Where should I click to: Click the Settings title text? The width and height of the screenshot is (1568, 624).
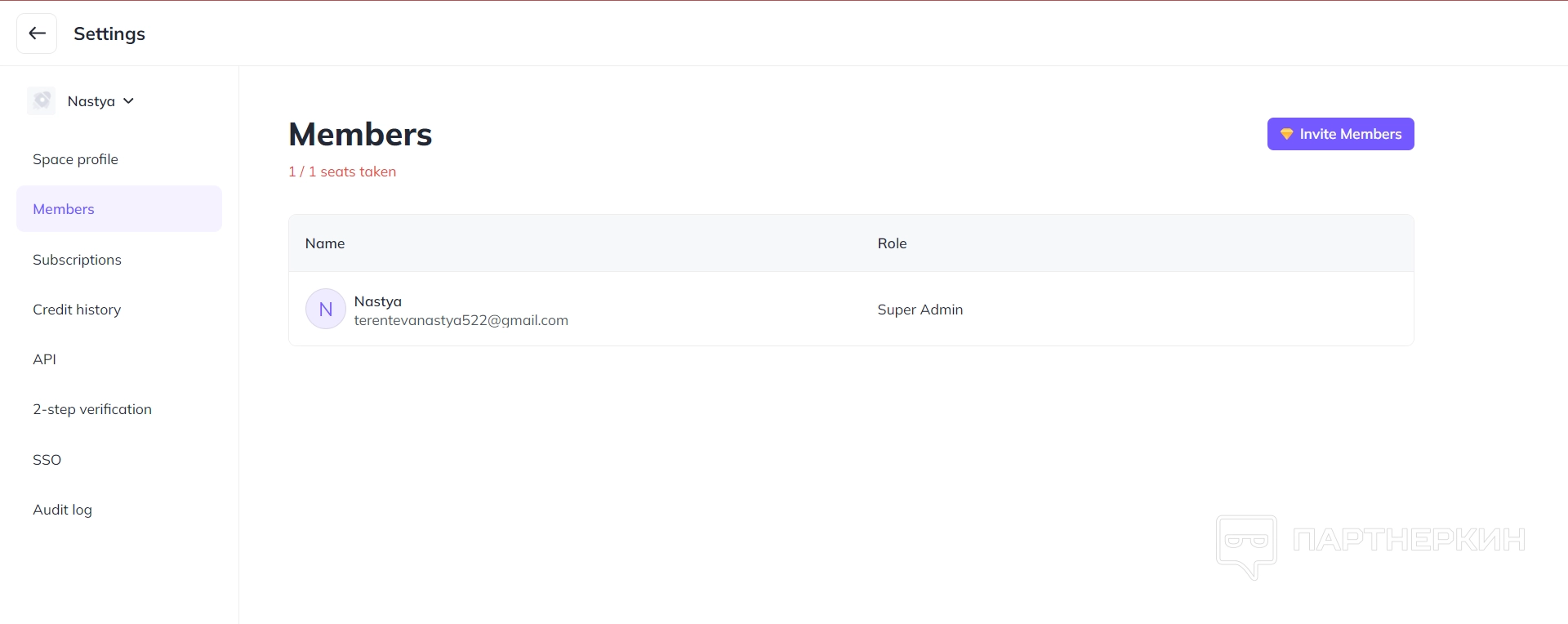(109, 33)
